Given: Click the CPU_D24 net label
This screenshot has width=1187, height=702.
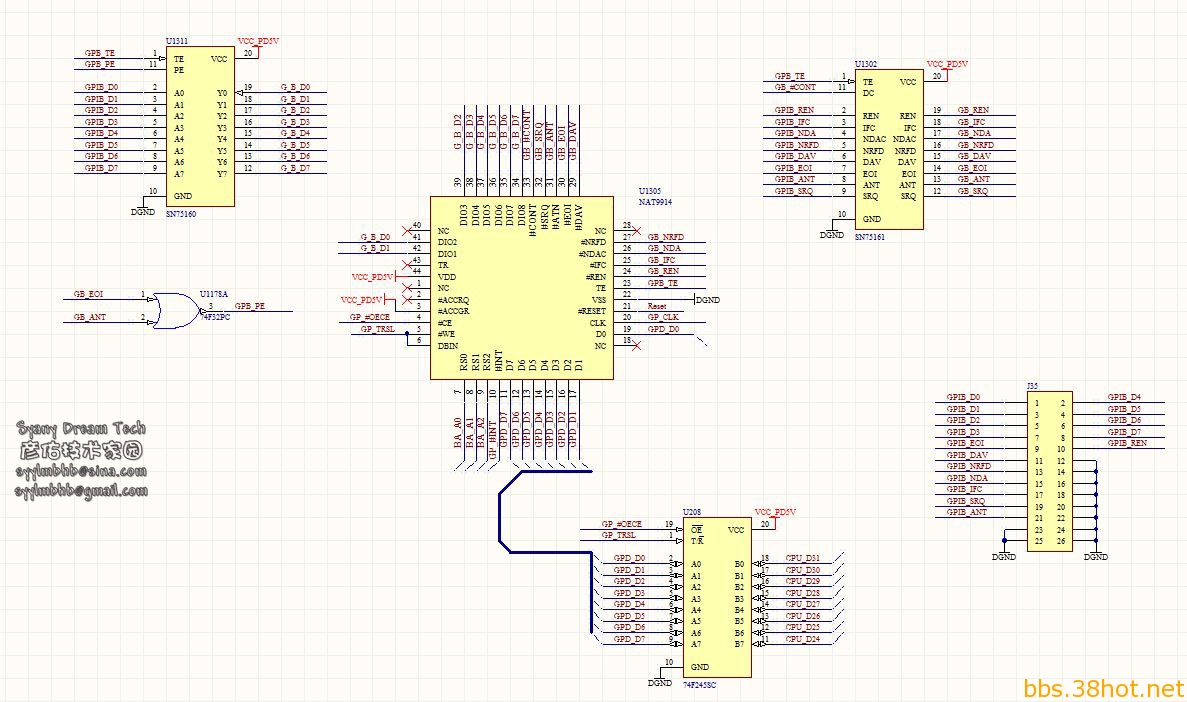Looking at the screenshot, I should click(802, 639).
